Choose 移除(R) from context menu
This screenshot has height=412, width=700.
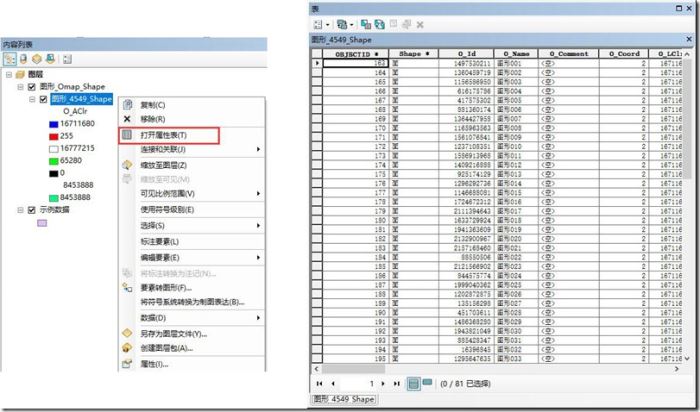point(192,119)
